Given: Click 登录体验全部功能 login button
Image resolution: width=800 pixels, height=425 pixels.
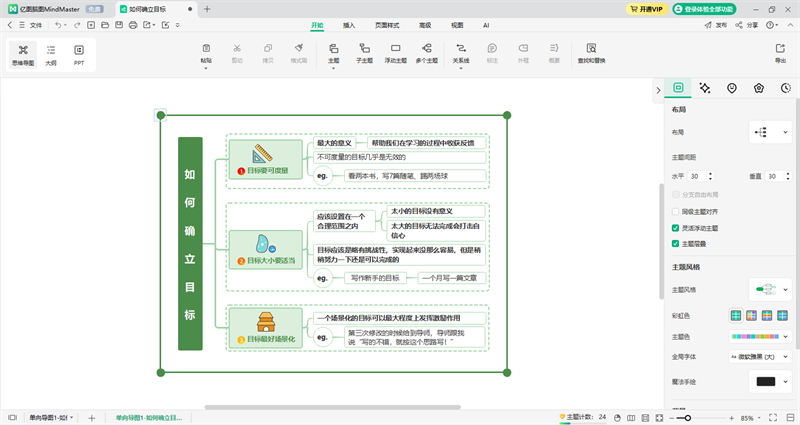Looking at the screenshot, I should 704,9.
